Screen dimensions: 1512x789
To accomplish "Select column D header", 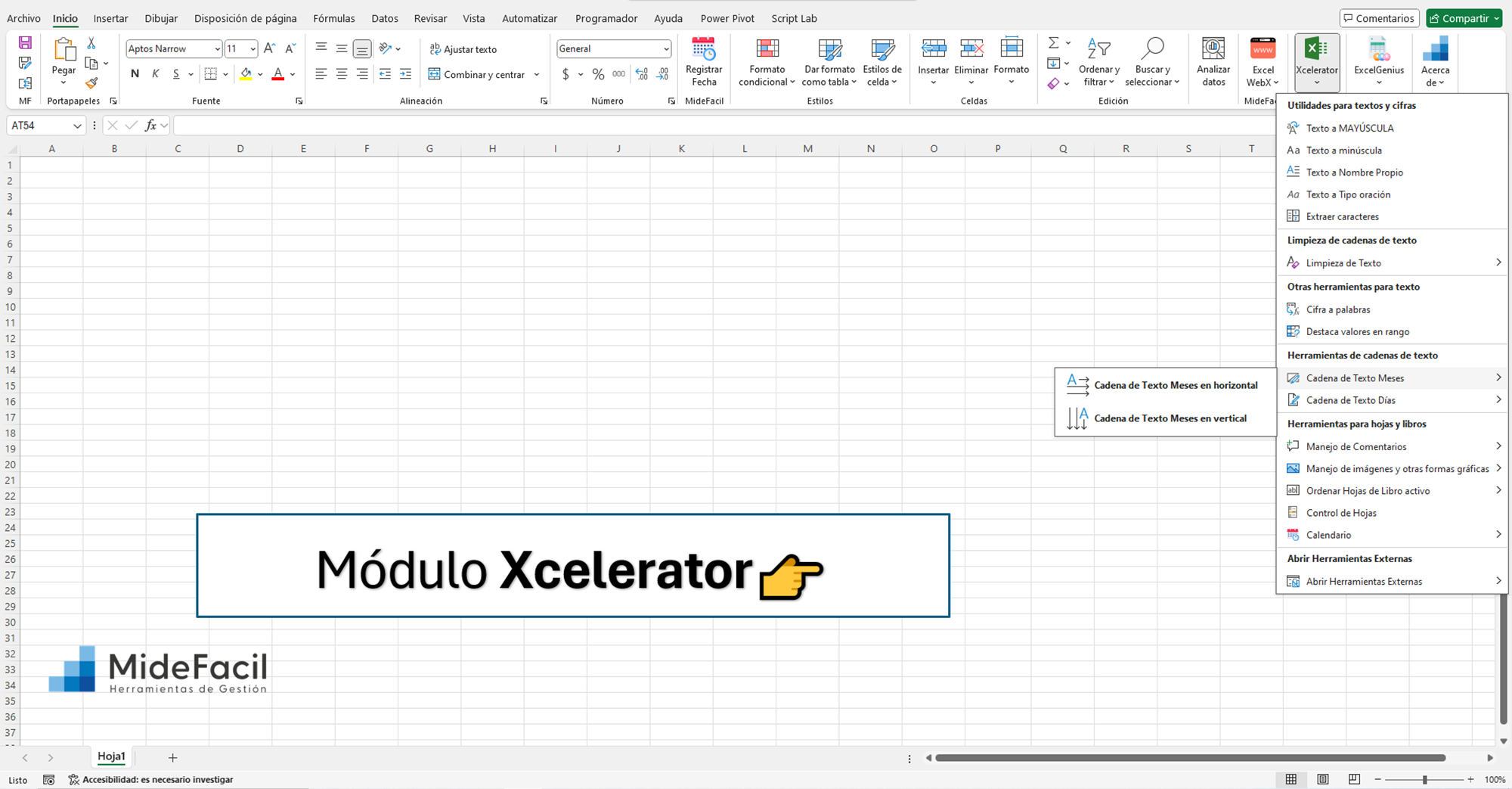I will coord(240,148).
